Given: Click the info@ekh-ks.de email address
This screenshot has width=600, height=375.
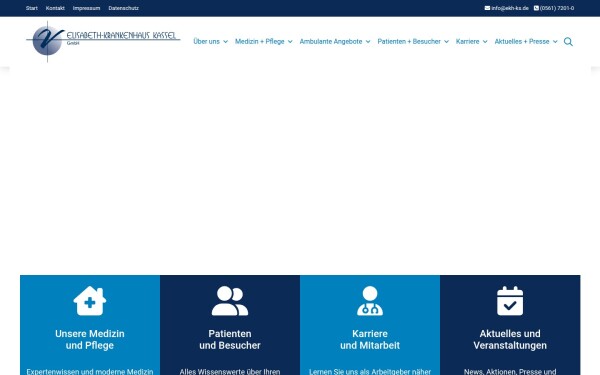Looking at the screenshot, I should tap(510, 8).
